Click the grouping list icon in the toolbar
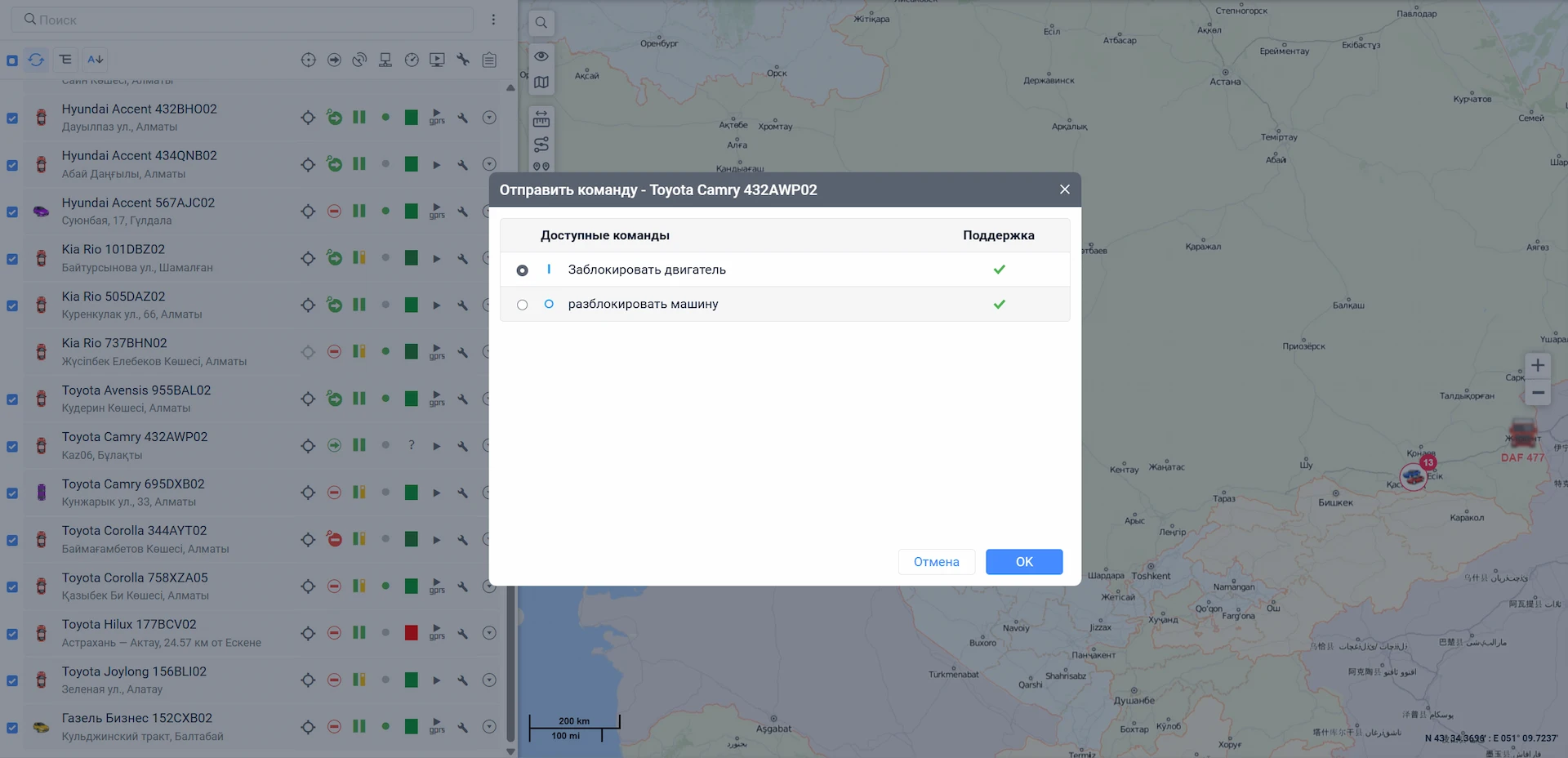This screenshot has height=758, width=1568. (66, 60)
